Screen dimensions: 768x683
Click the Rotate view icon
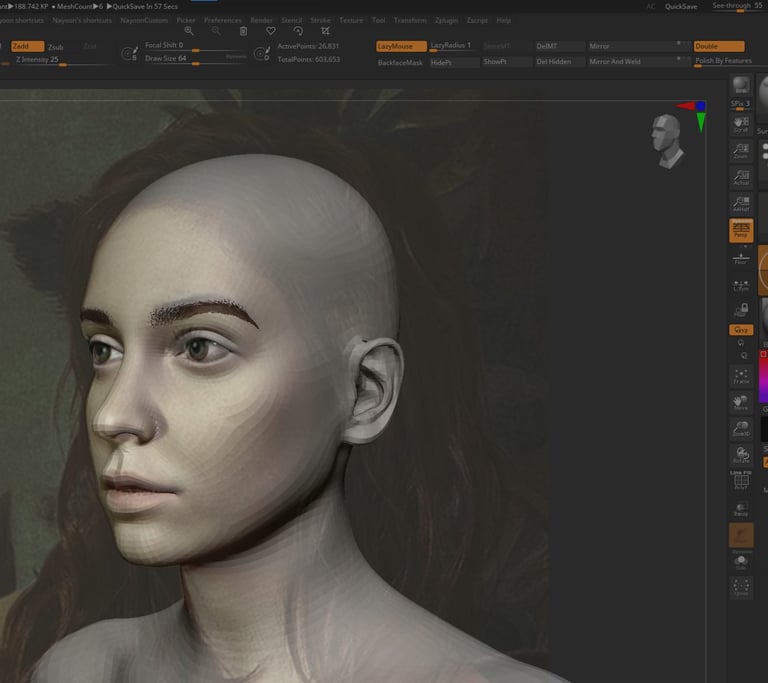pos(741,455)
